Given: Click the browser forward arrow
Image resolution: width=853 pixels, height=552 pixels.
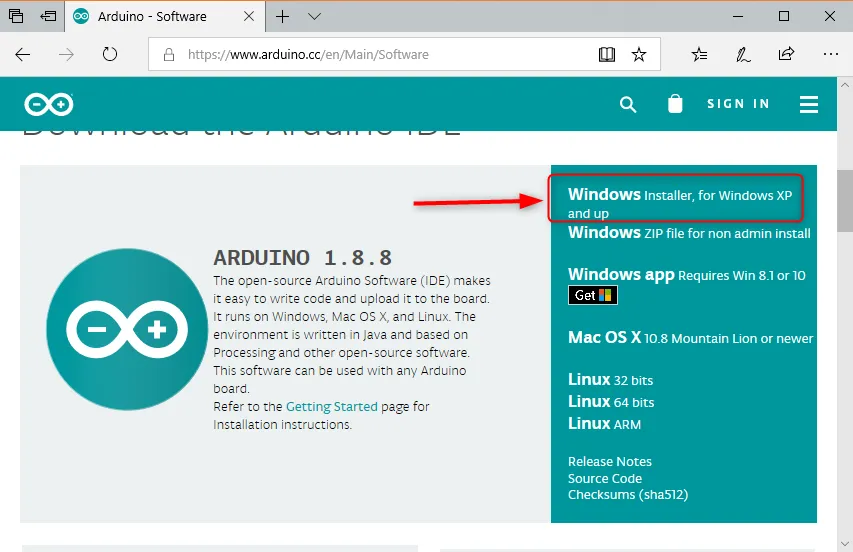Looking at the screenshot, I should (66, 54).
